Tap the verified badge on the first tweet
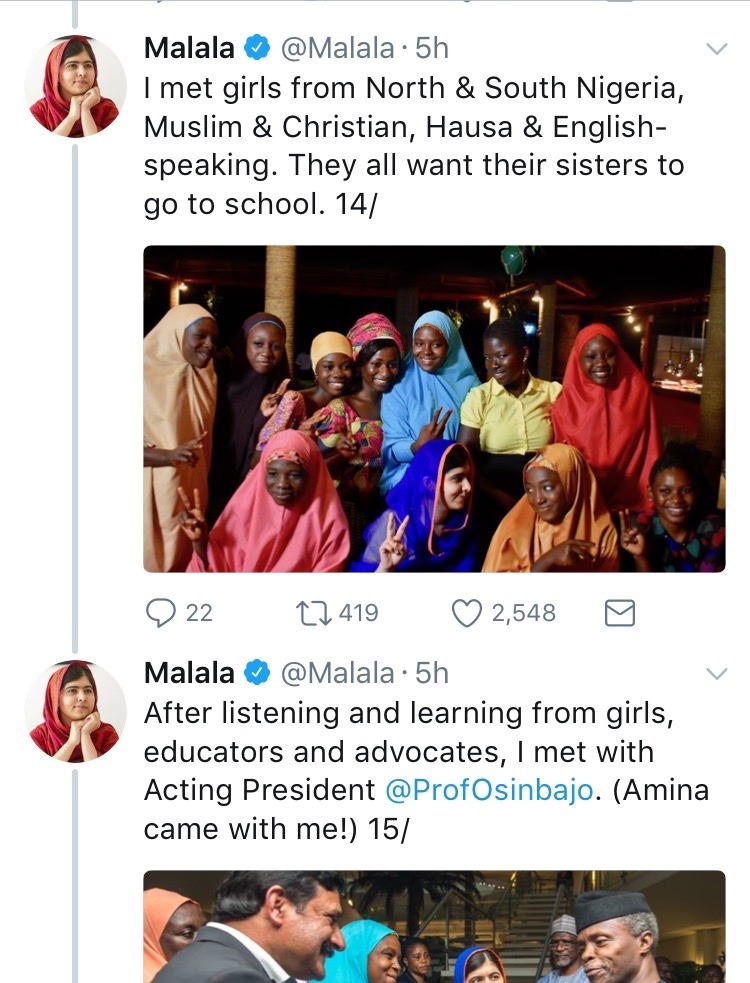The width and height of the screenshot is (750, 983). tap(257, 48)
